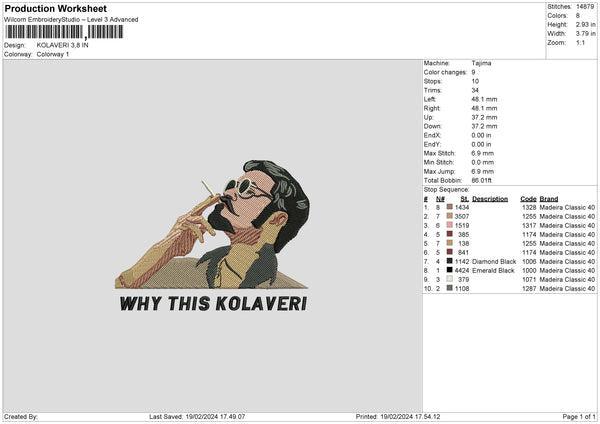Click the brown color swatch in stop row 1

click(x=450, y=207)
